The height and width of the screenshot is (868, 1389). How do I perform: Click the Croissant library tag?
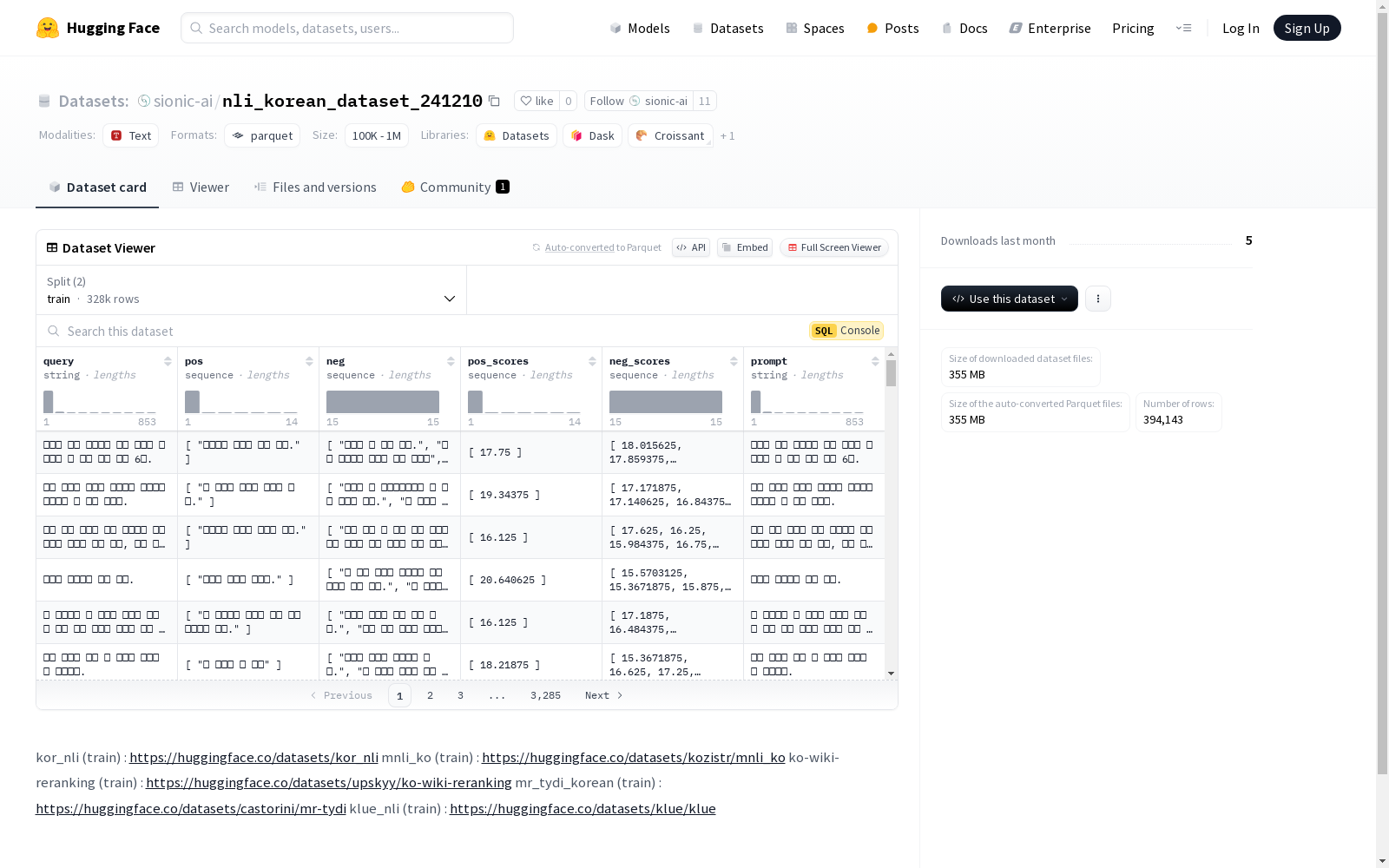(670, 135)
